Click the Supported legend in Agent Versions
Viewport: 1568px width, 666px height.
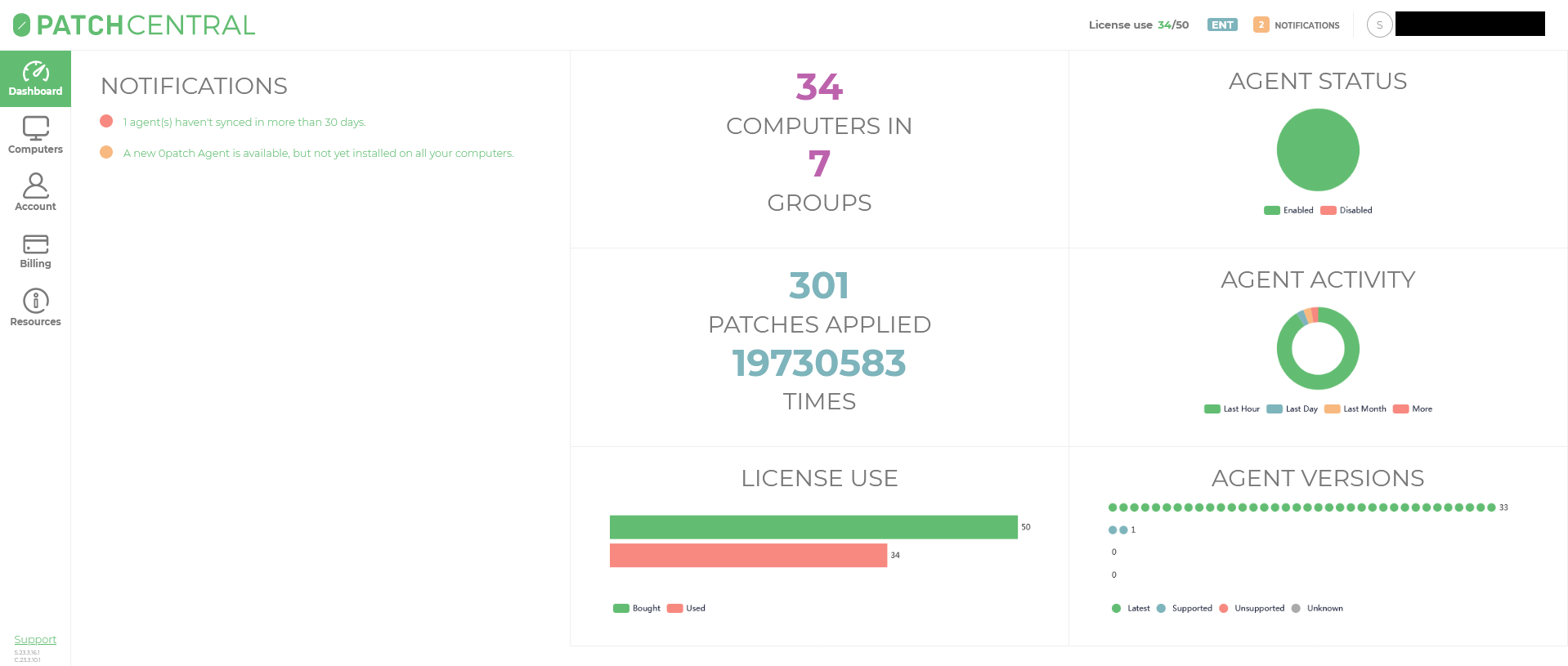pos(1185,608)
